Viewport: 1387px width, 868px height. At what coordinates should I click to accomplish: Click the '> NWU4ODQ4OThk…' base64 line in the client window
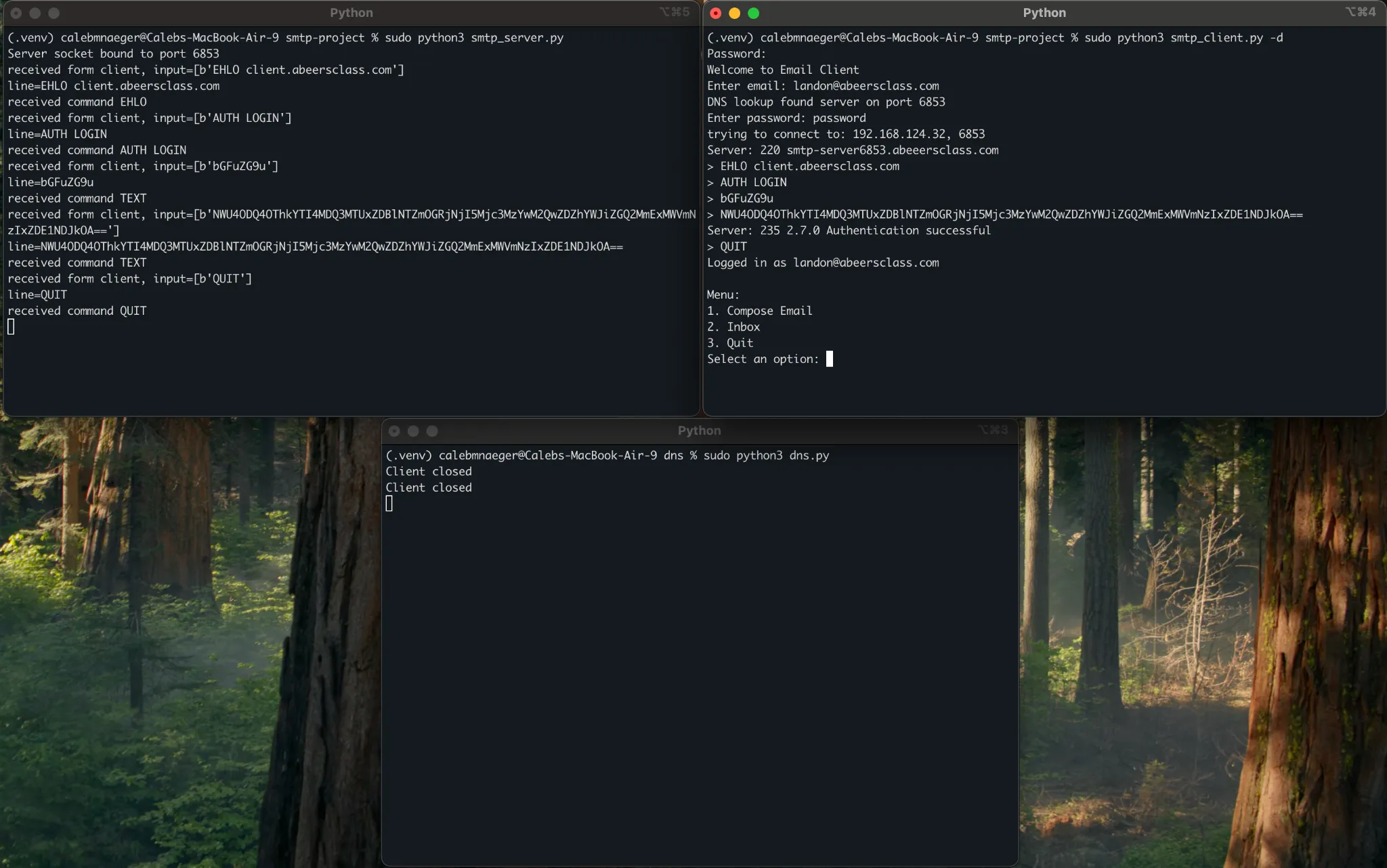(x=1005, y=215)
